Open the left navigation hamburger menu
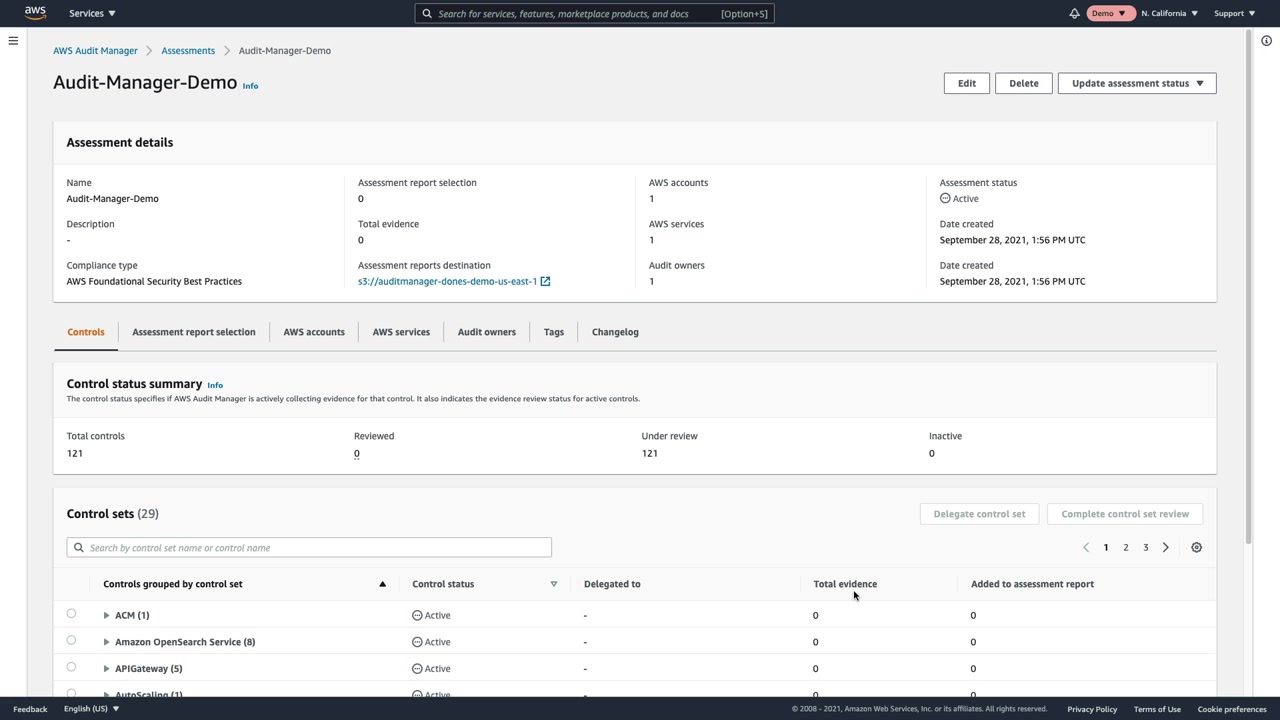The image size is (1280, 720). (x=13, y=41)
